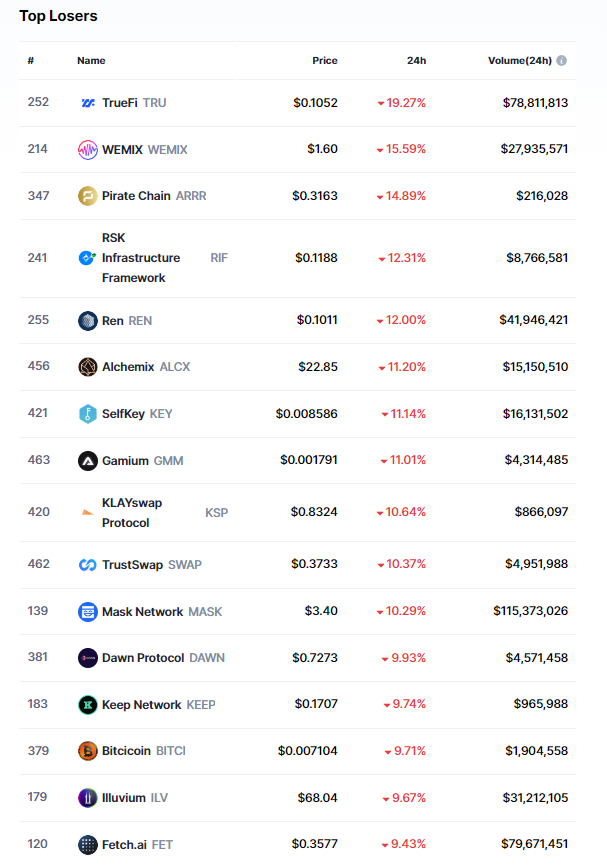
Task: Sort by Volume(24h) column header
Action: pos(519,61)
